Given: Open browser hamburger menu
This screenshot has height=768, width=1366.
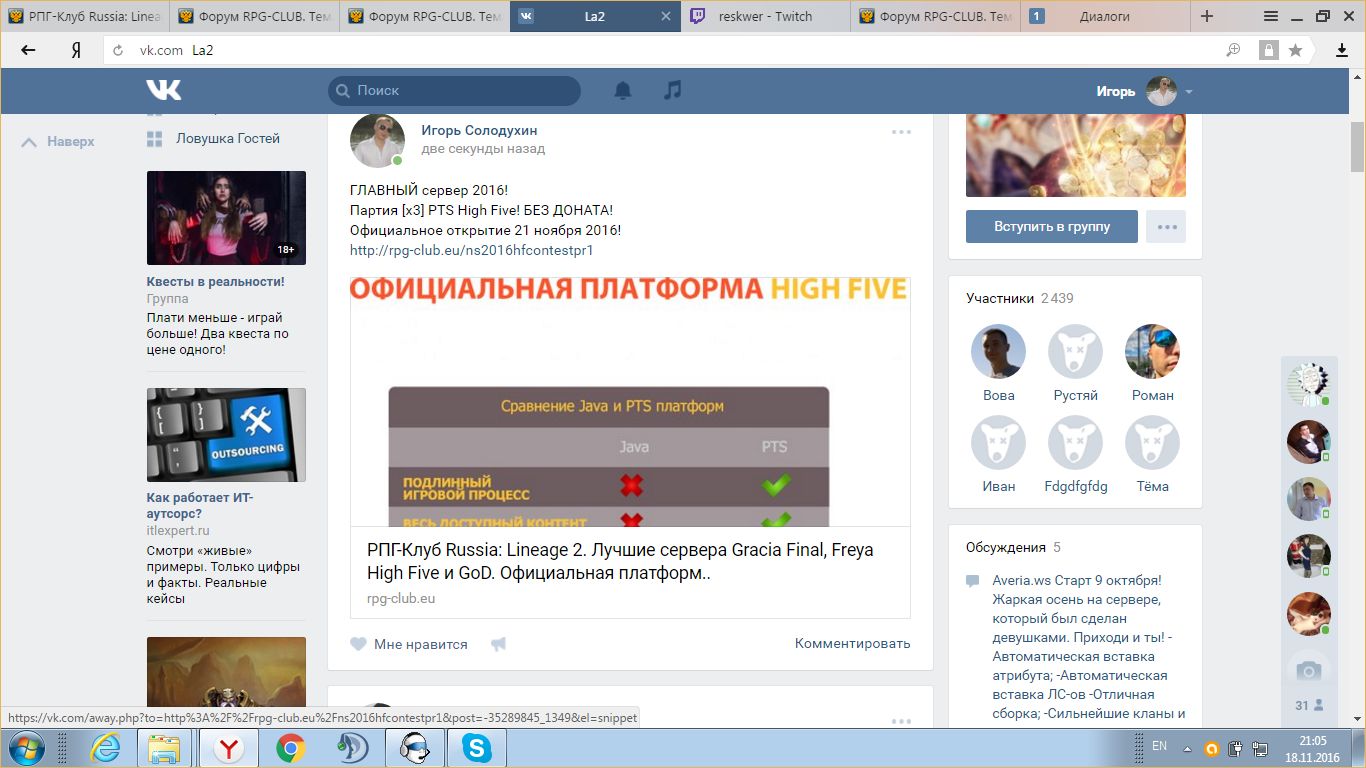Looking at the screenshot, I should (x=1271, y=16).
